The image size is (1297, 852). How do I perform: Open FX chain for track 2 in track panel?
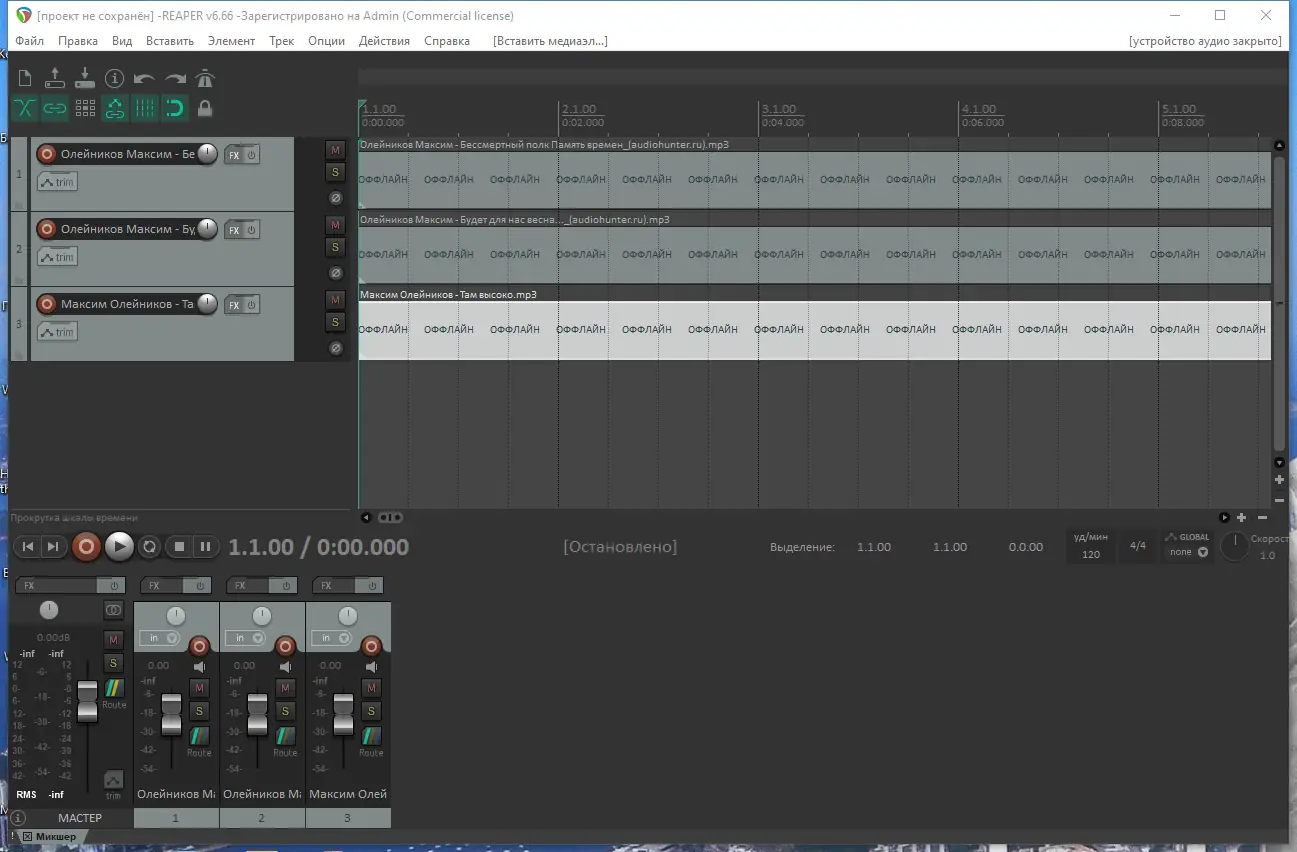coord(234,230)
